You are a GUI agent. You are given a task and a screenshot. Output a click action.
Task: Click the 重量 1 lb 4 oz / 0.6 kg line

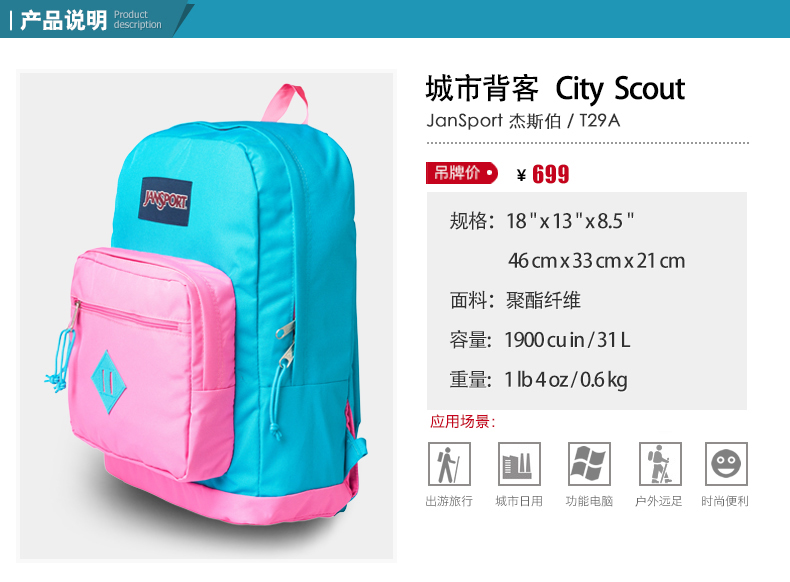pos(539,379)
